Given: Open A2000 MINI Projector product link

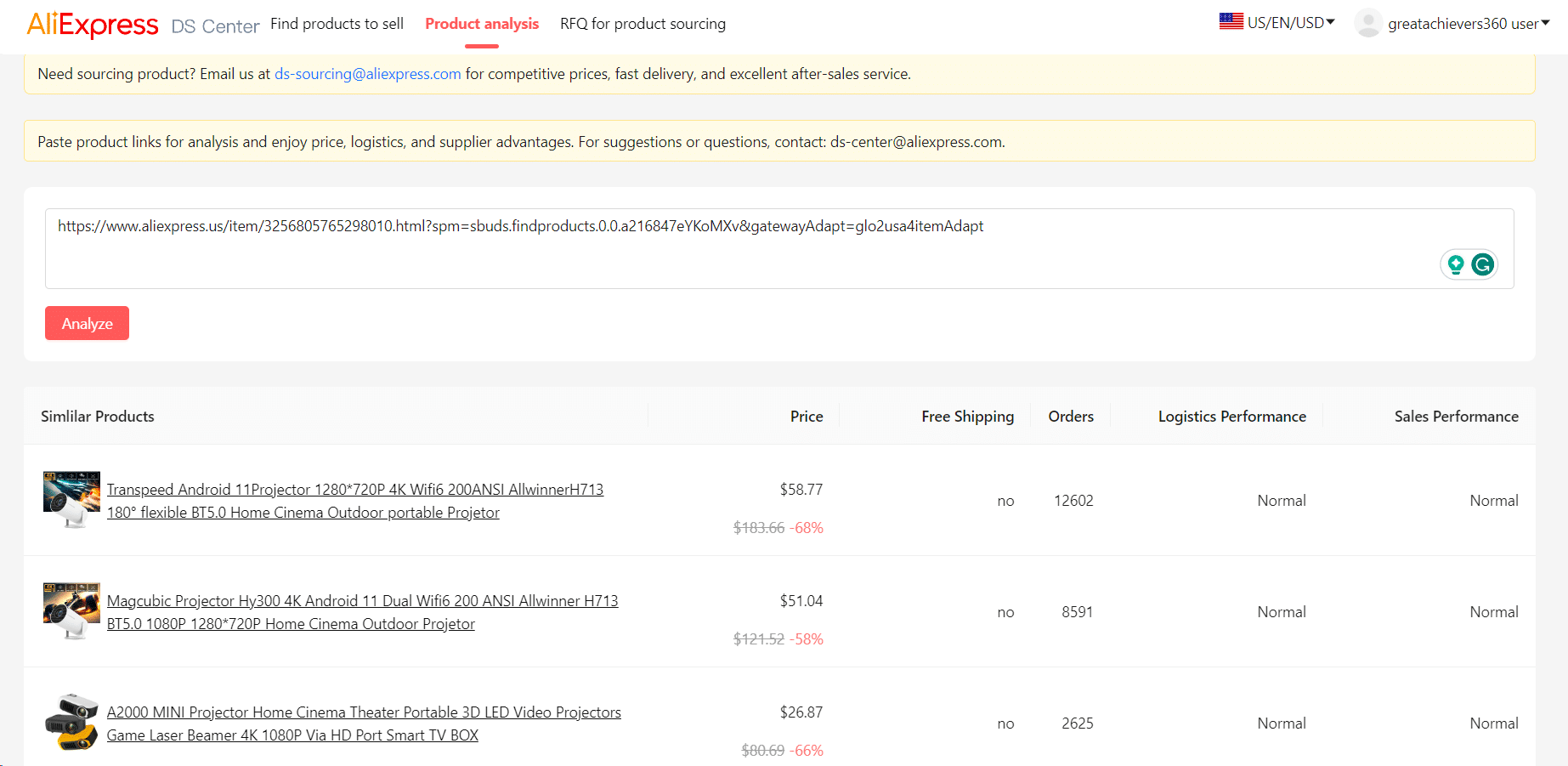Looking at the screenshot, I should 364,723.
